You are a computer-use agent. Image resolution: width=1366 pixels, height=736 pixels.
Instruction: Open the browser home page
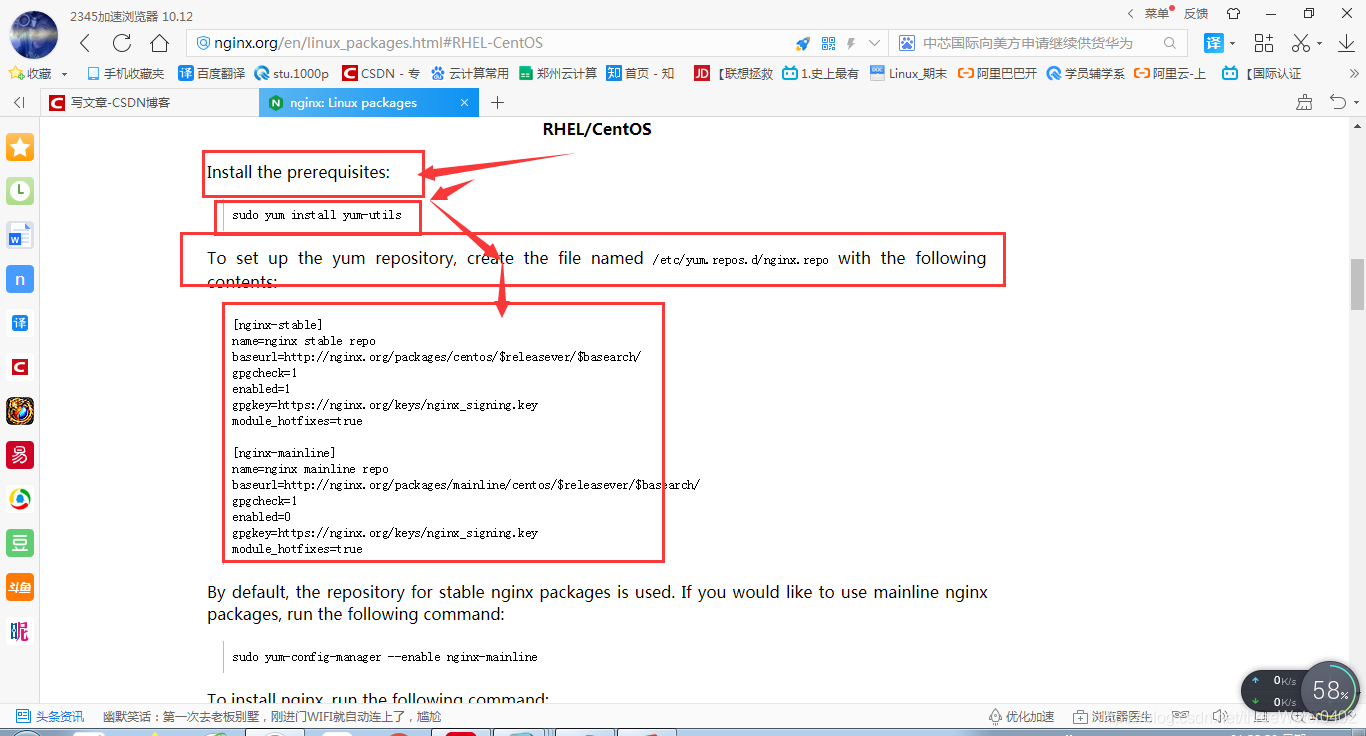(x=159, y=43)
